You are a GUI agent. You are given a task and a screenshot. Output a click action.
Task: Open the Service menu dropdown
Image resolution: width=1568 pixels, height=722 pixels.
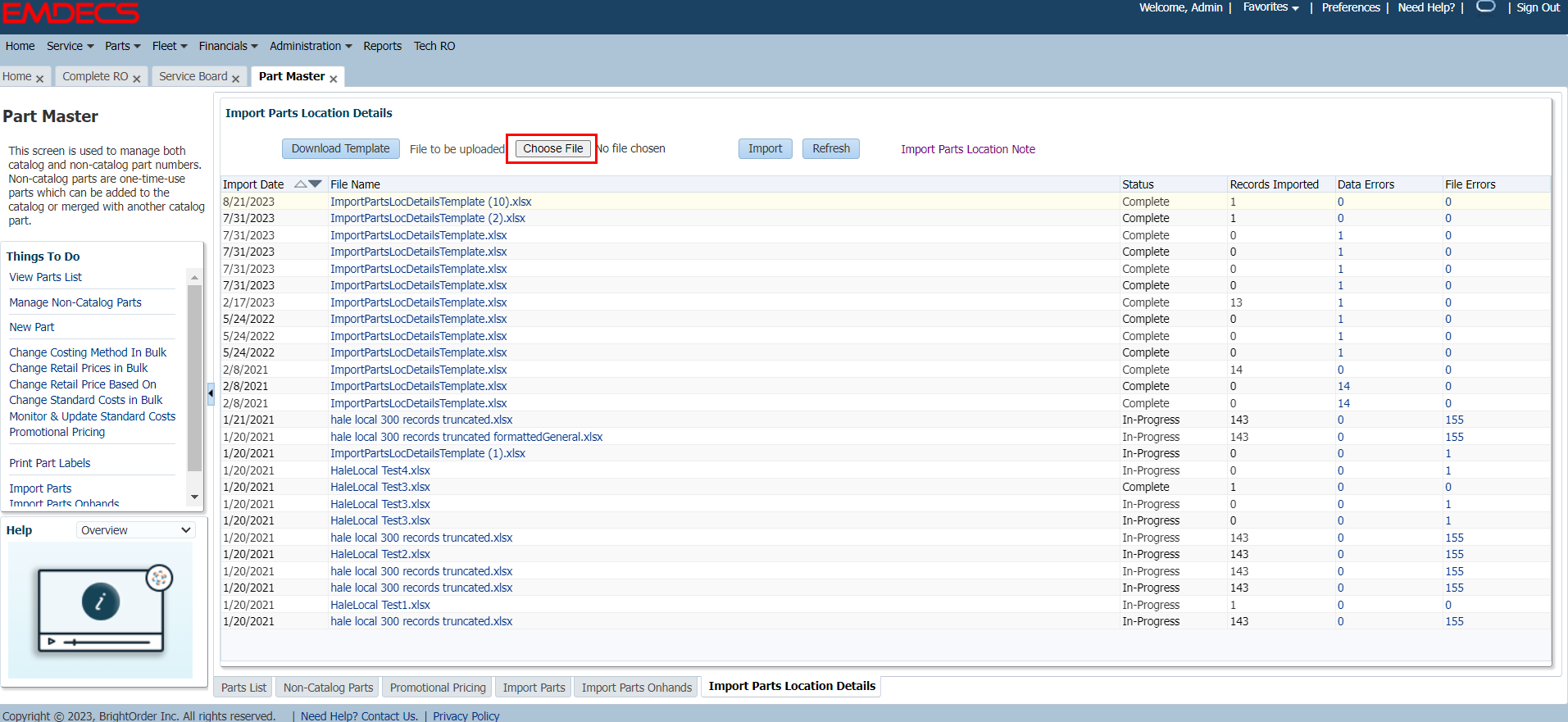(x=70, y=46)
